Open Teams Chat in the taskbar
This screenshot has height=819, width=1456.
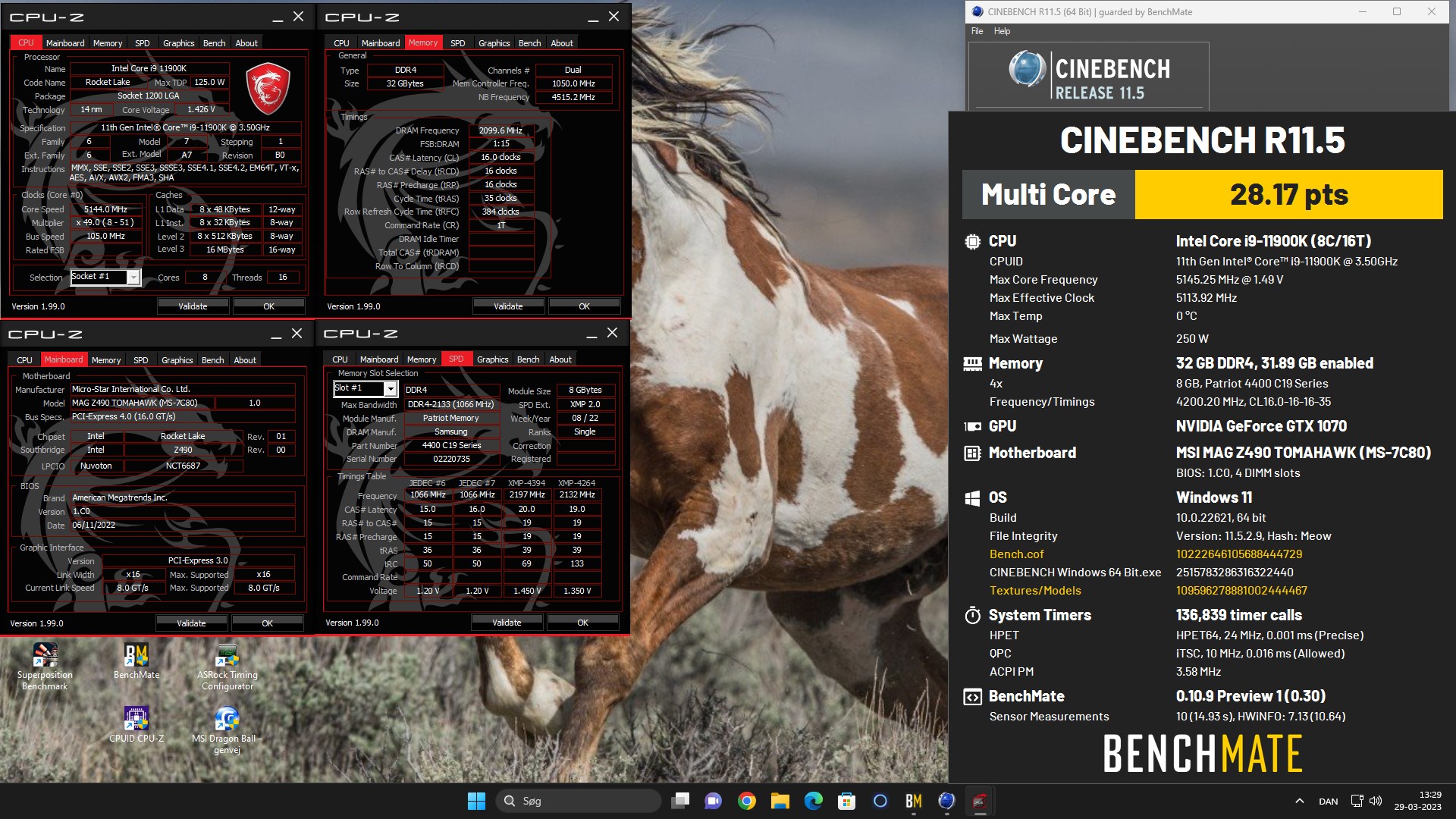click(714, 801)
